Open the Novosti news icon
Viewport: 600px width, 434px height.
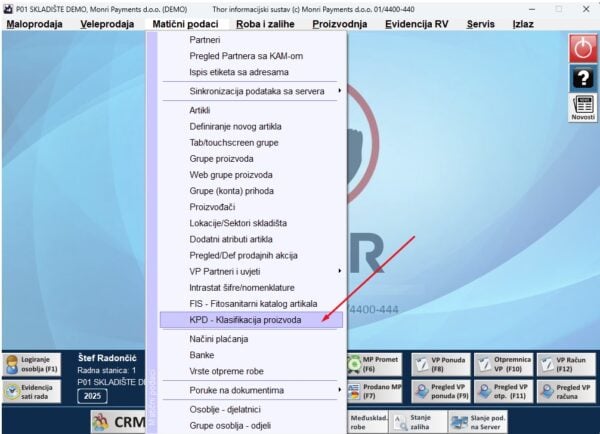(x=582, y=108)
